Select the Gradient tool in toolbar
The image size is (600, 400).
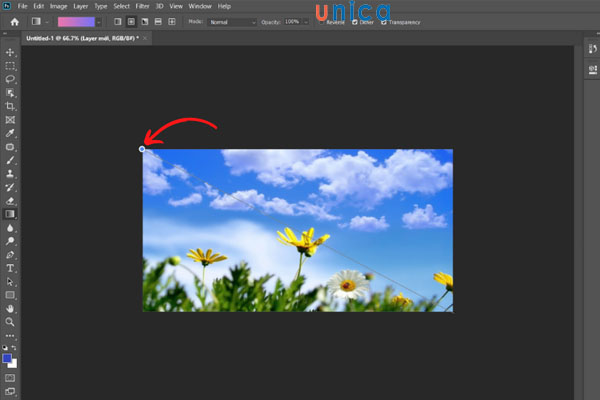point(10,214)
